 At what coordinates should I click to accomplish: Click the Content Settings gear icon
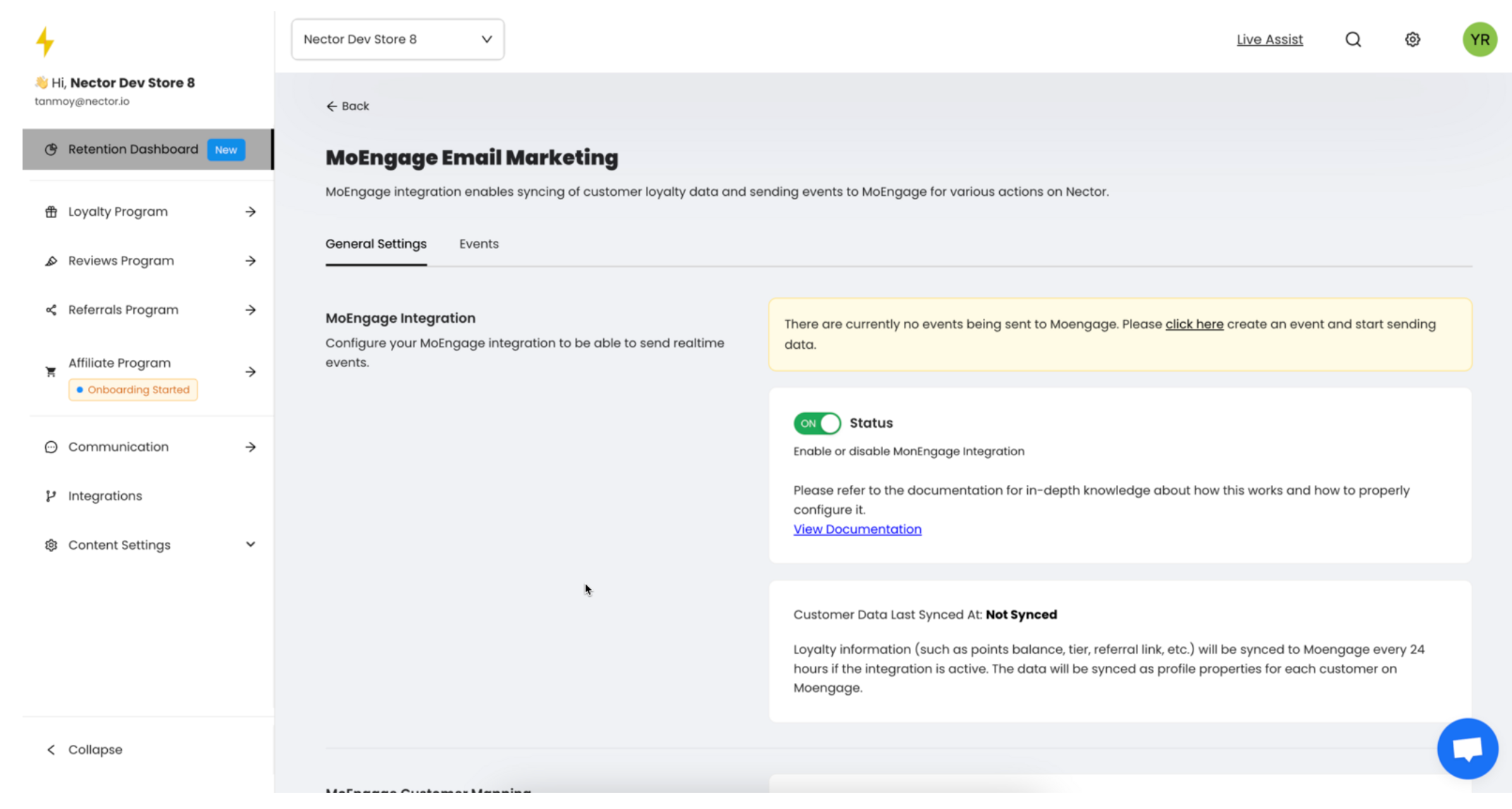[x=51, y=545]
